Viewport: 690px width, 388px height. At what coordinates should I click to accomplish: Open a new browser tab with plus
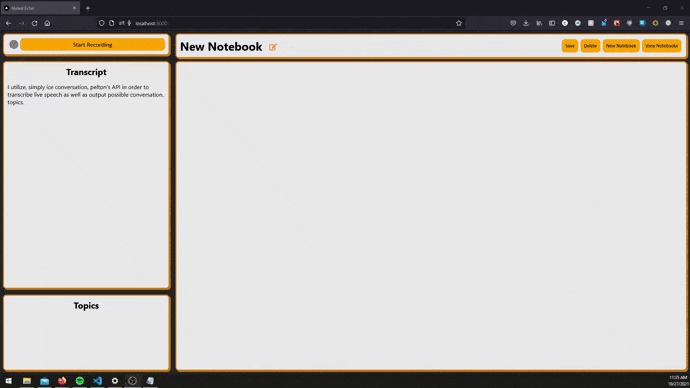coord(88,8)
